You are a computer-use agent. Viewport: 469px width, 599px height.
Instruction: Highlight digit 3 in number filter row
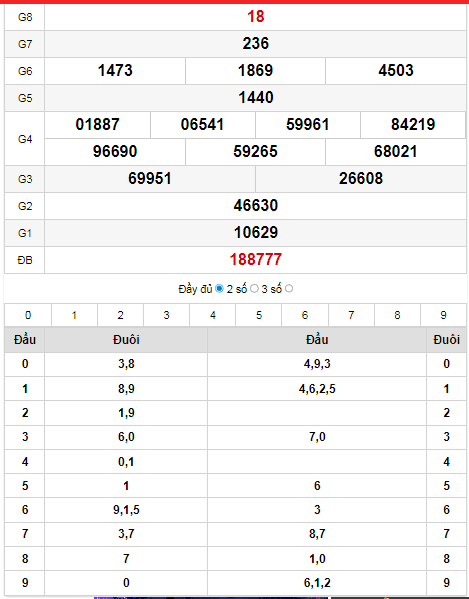[x=167, y=315]
